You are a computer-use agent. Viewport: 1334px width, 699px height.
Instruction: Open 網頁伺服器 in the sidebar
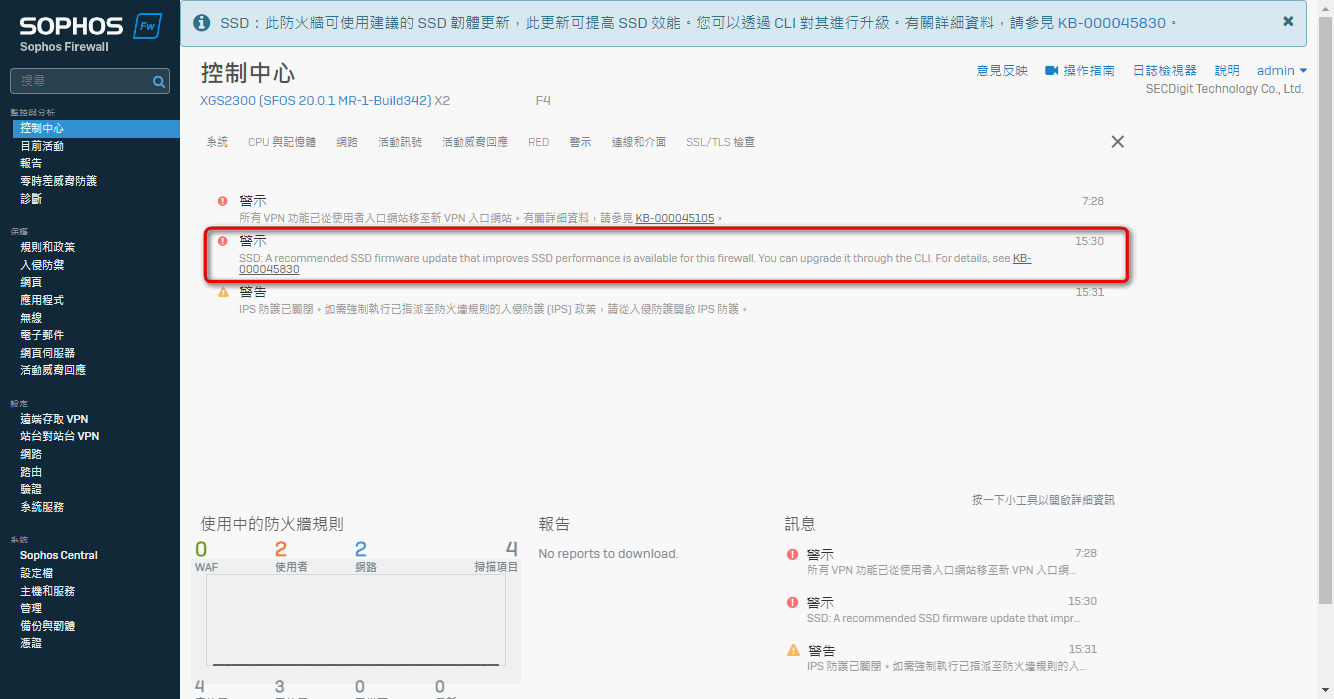(x=48, y=353)
